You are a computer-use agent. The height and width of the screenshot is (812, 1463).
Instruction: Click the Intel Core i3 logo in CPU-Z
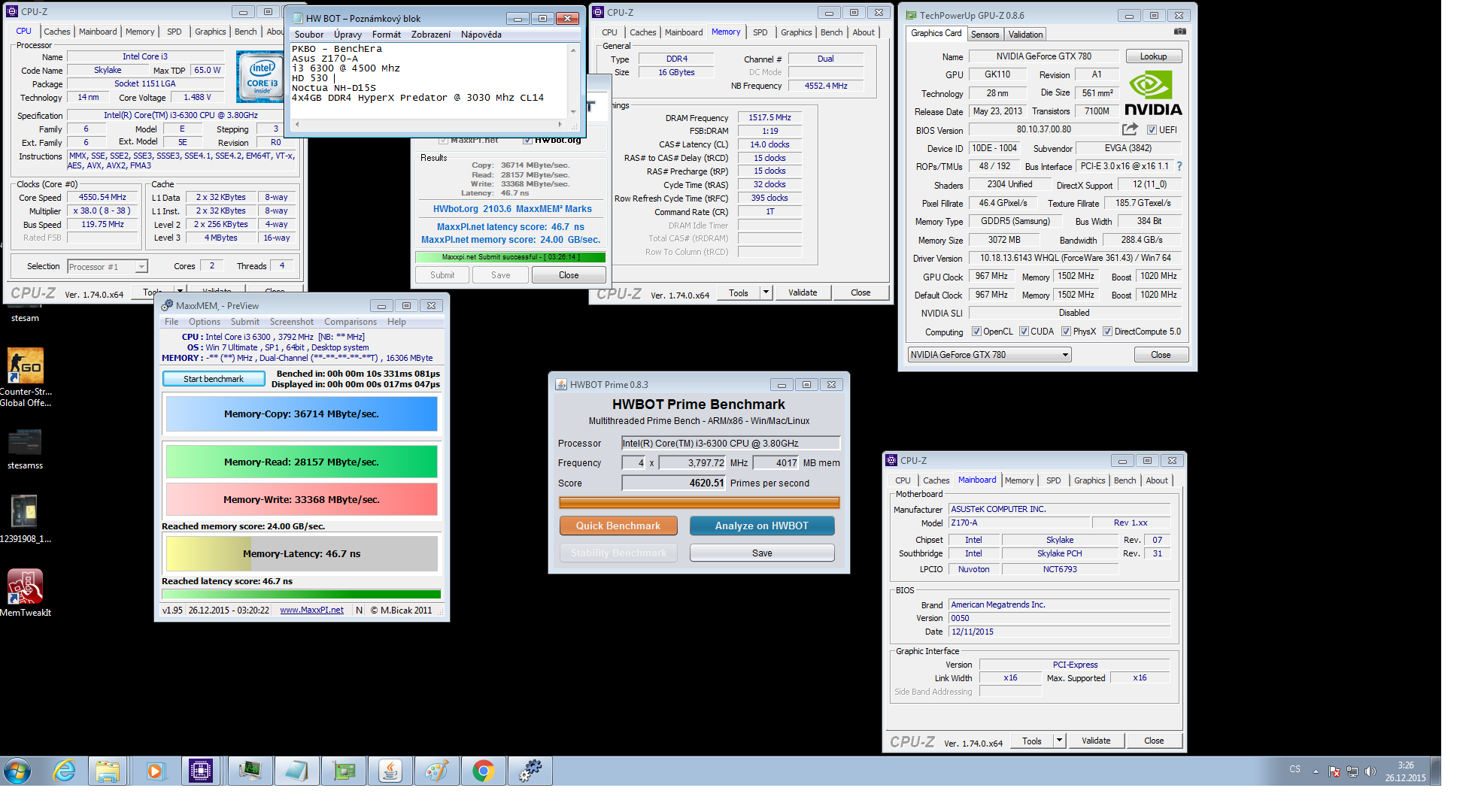click(x=262, y=76)
